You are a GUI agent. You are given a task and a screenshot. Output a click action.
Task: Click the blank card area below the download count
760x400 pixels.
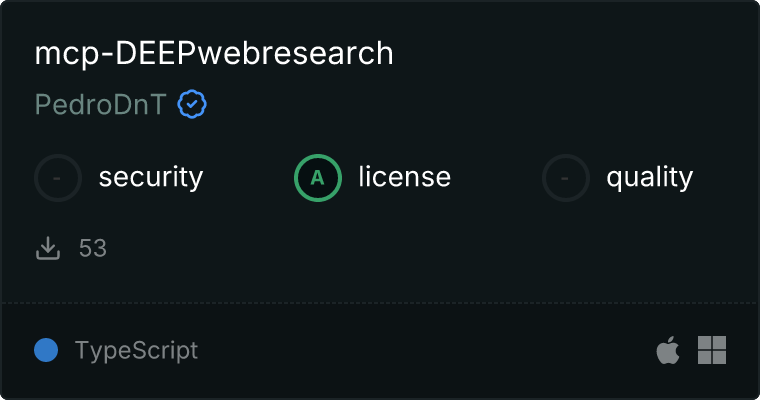pyautogui.click(x=380, y=281)
